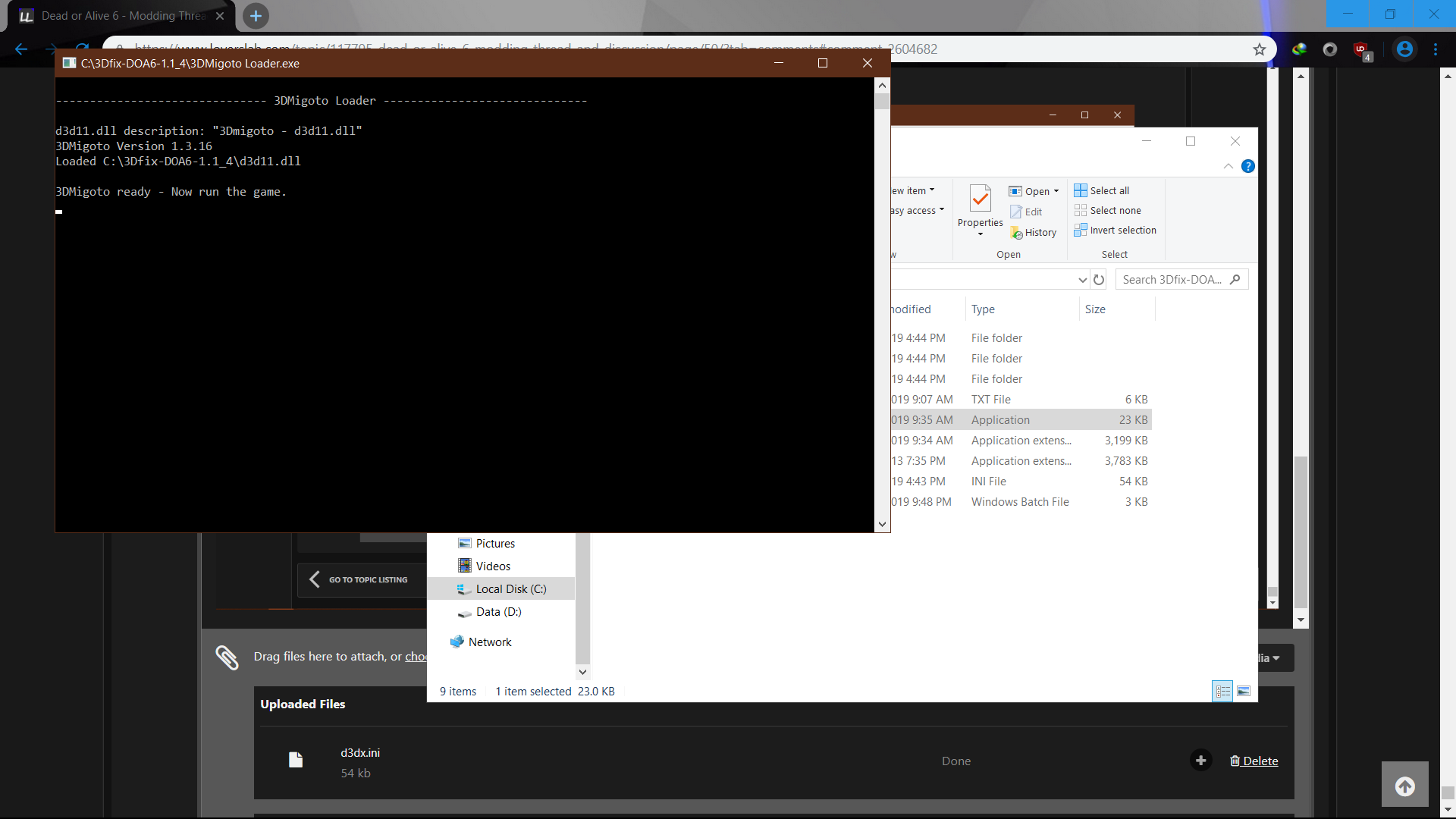The height and width of the screenshot is (819, 1456).
Task: Choose Select none in Explorer ribbon
Action: pyautogui.click(x=1108, y=210)
